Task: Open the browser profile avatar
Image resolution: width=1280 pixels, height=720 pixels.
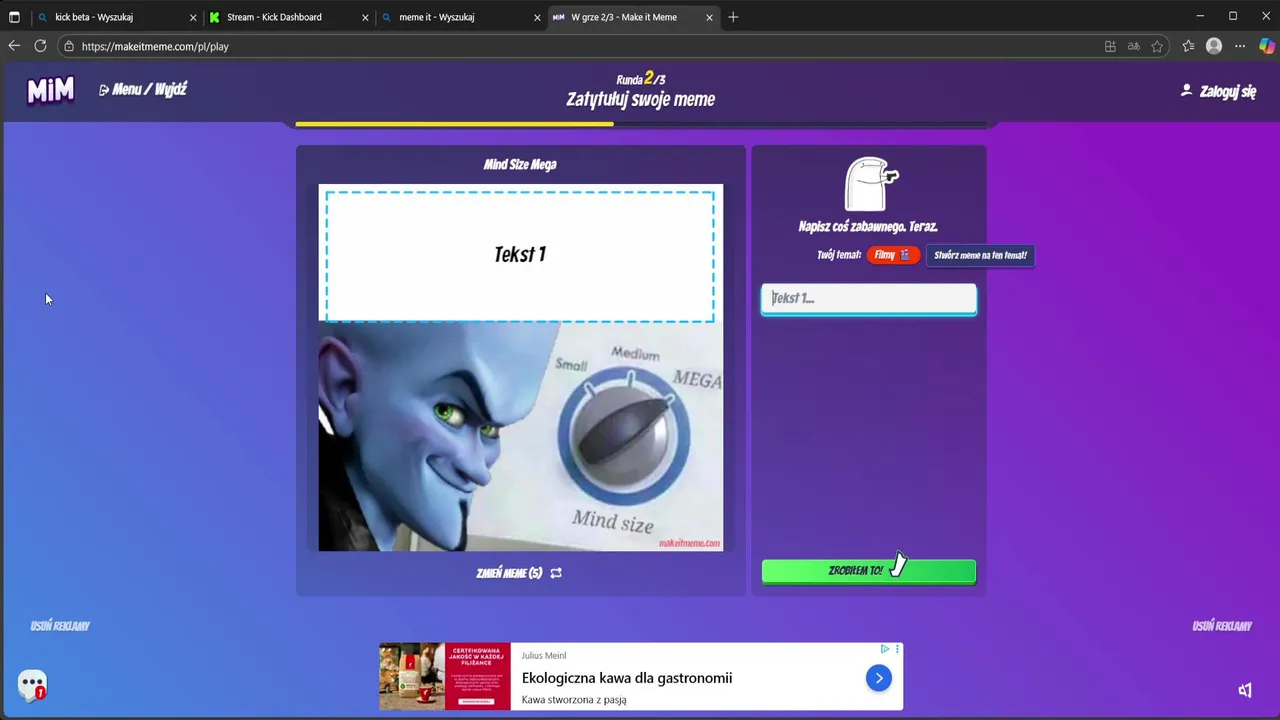Action: click(x=1214, y=46)
